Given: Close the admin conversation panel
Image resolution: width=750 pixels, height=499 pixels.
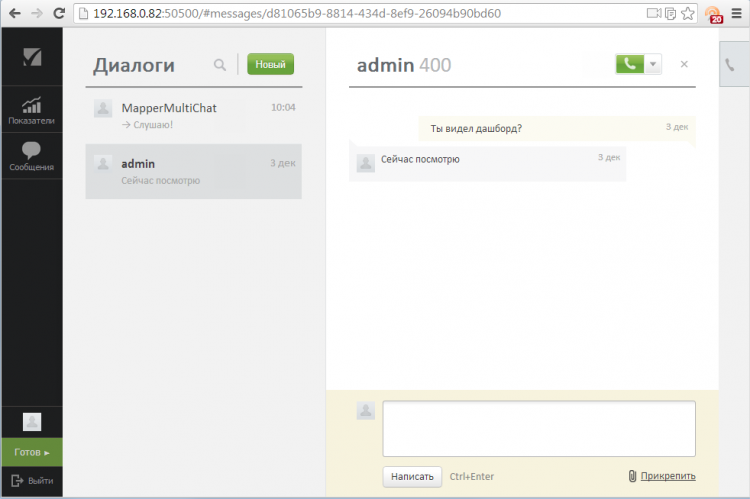Looking at the screenshot, I should [684, 64].
